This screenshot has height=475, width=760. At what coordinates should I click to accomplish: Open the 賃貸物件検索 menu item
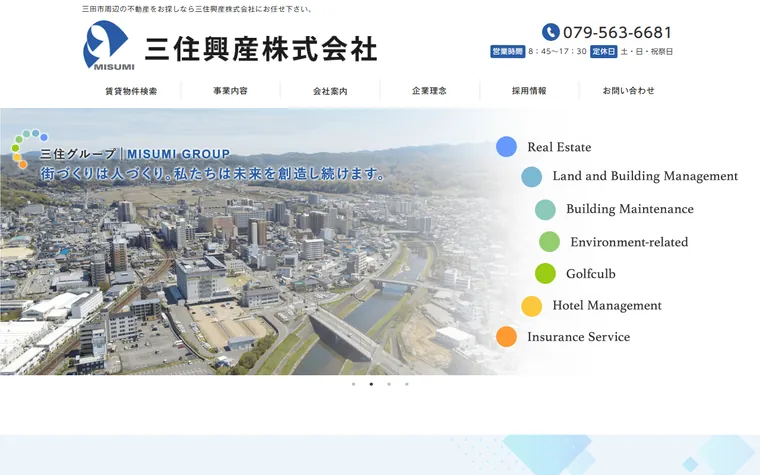[x=131, y=91]
